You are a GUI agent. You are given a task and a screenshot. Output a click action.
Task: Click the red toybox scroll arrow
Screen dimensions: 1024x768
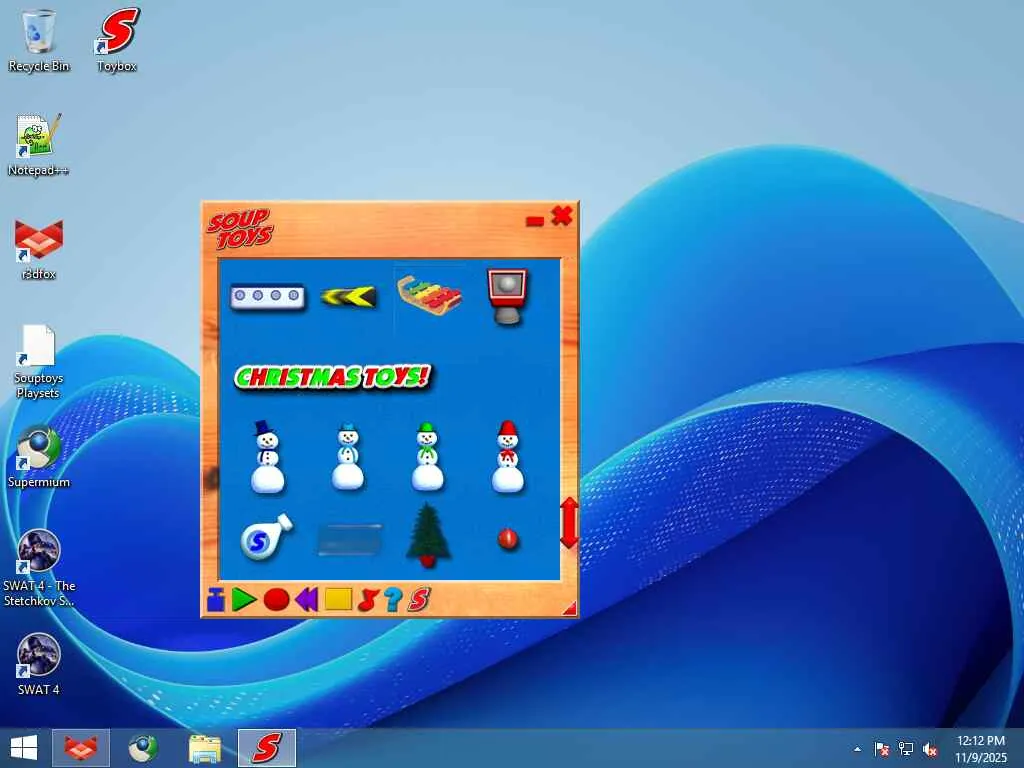click(569, 523)
